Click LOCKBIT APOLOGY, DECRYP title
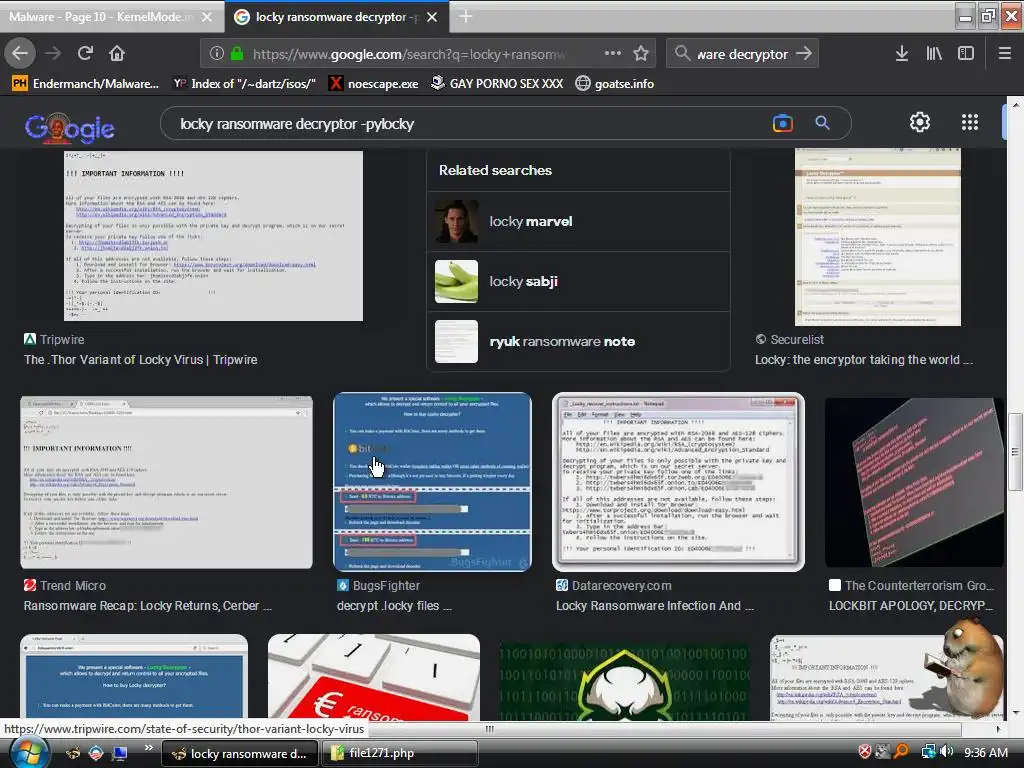The width and height of the screenshot is (1024, 768). click(910, 606)
